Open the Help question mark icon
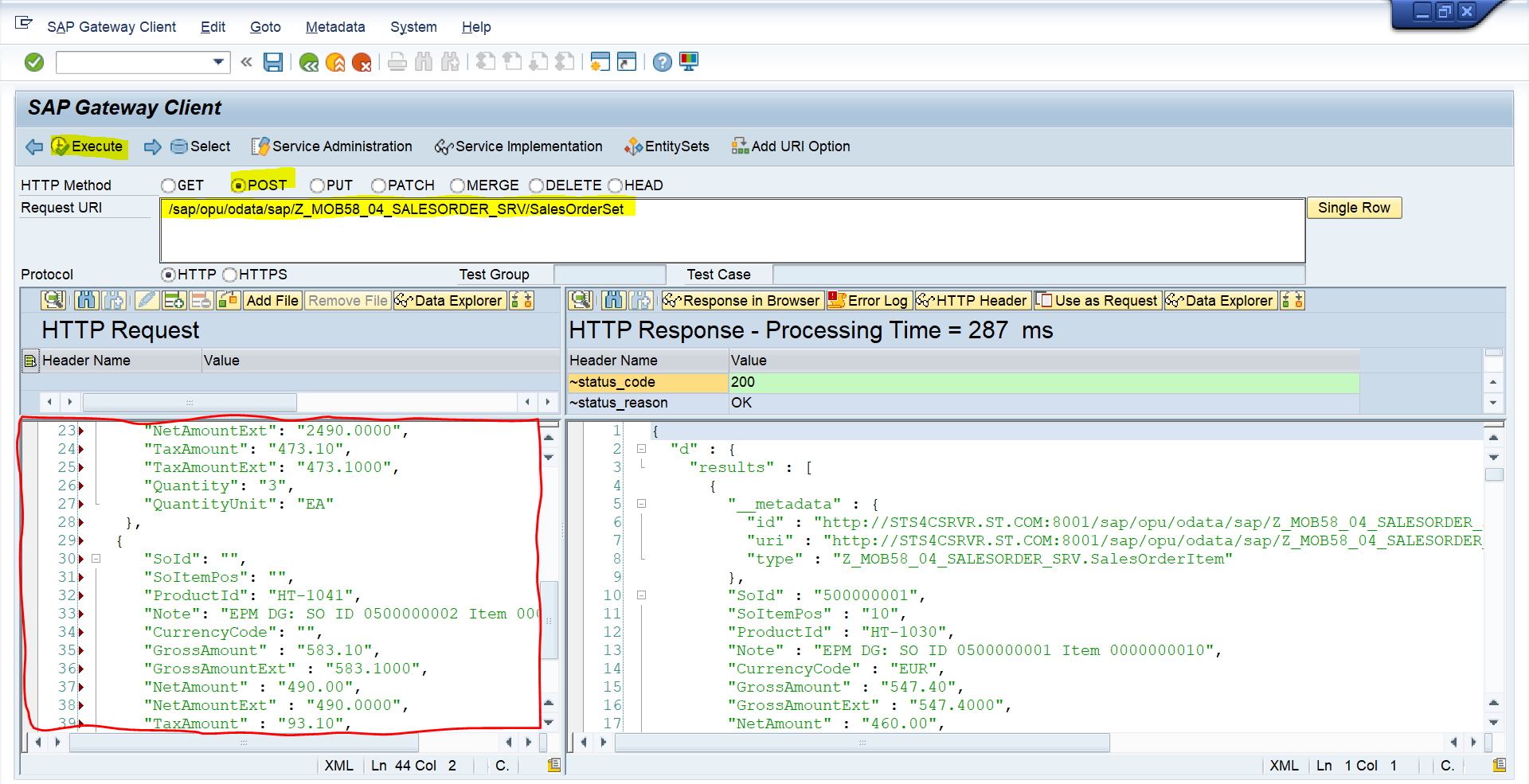 pyautogui.click(x=662, y=62)
